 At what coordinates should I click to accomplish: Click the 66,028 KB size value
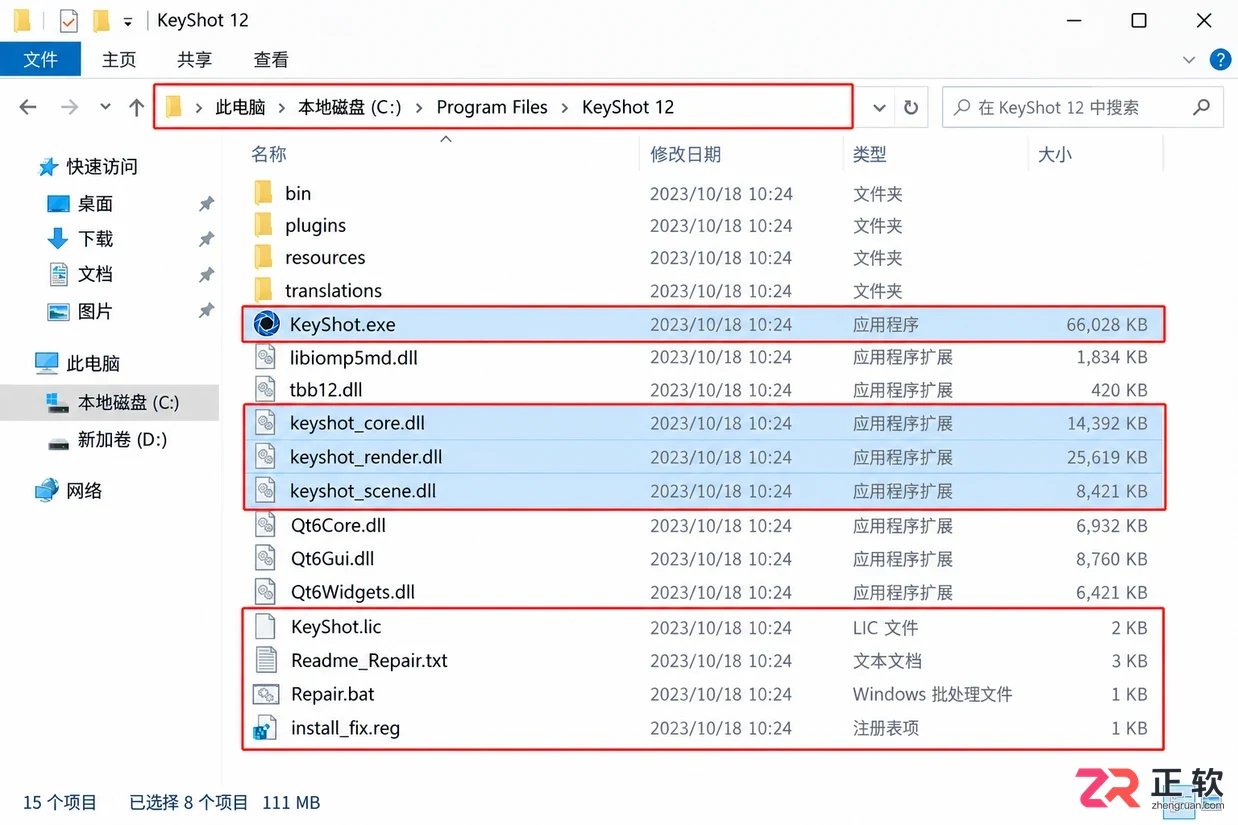1107,324
